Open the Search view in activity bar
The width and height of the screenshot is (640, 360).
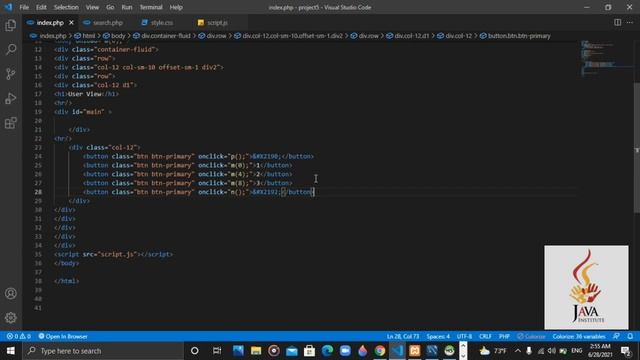[x=11, y=49]
